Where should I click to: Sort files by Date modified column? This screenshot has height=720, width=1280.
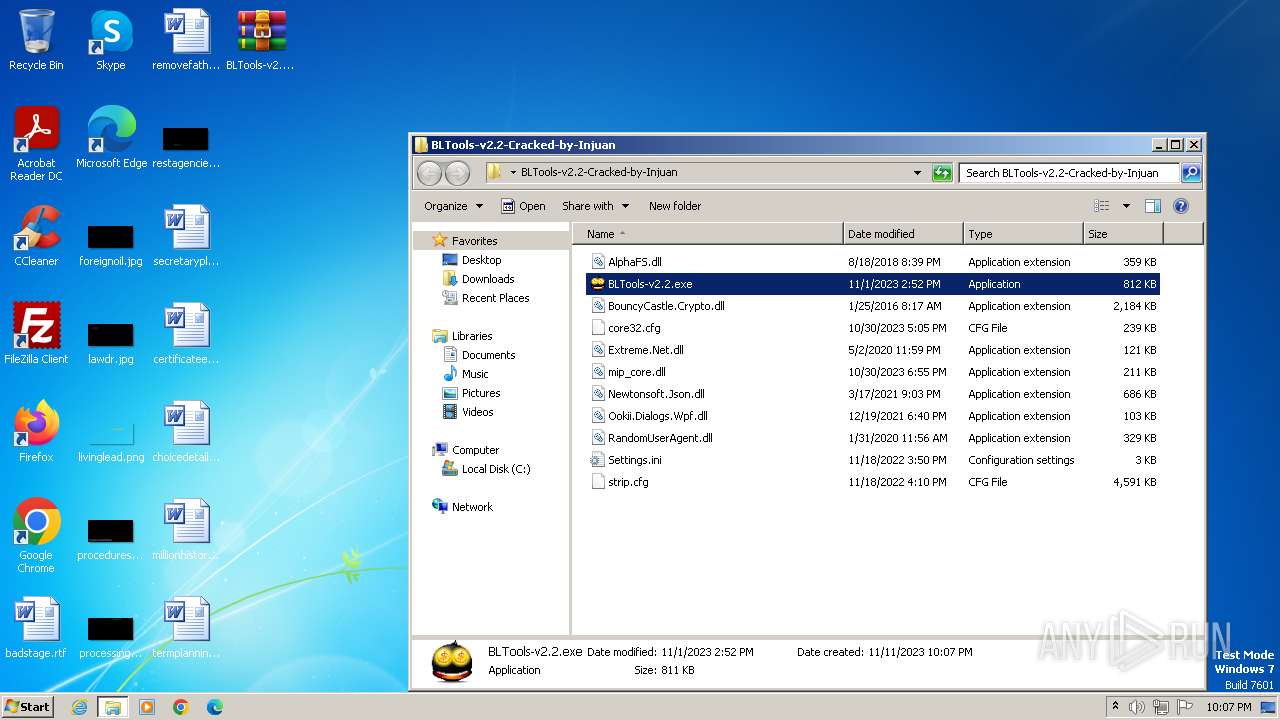(903, 234)
